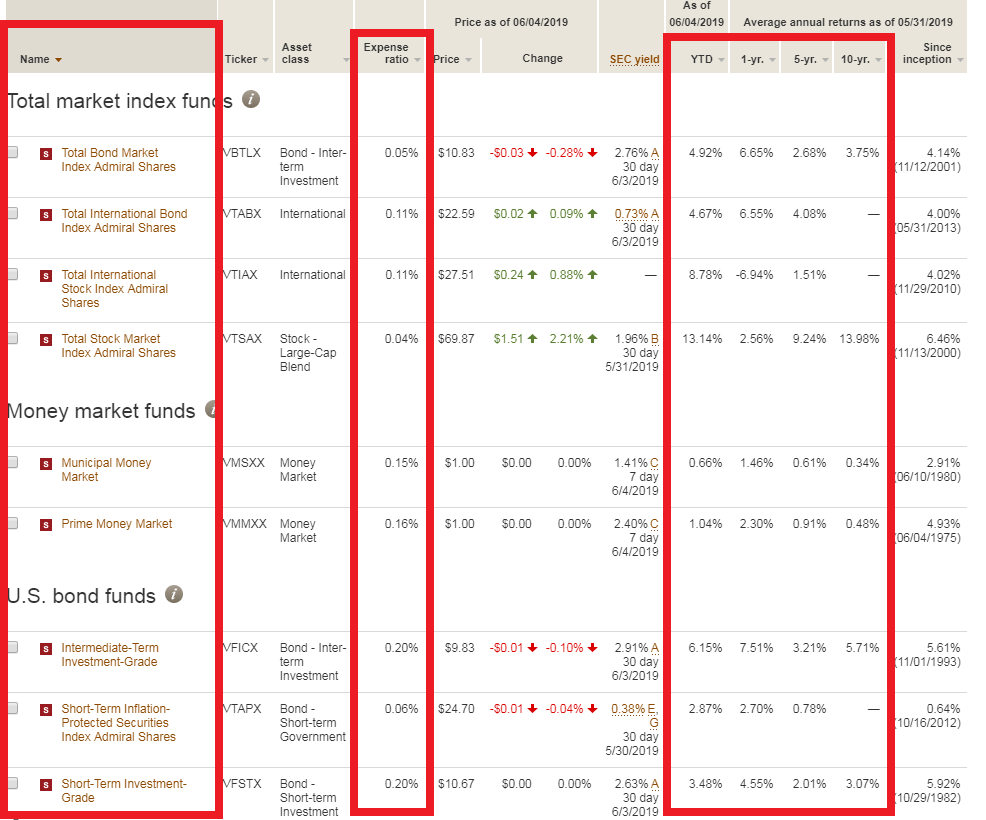Open Total Stock Market Index Admiral Shares
986x820 pixels.
click(x=118, y=346)
